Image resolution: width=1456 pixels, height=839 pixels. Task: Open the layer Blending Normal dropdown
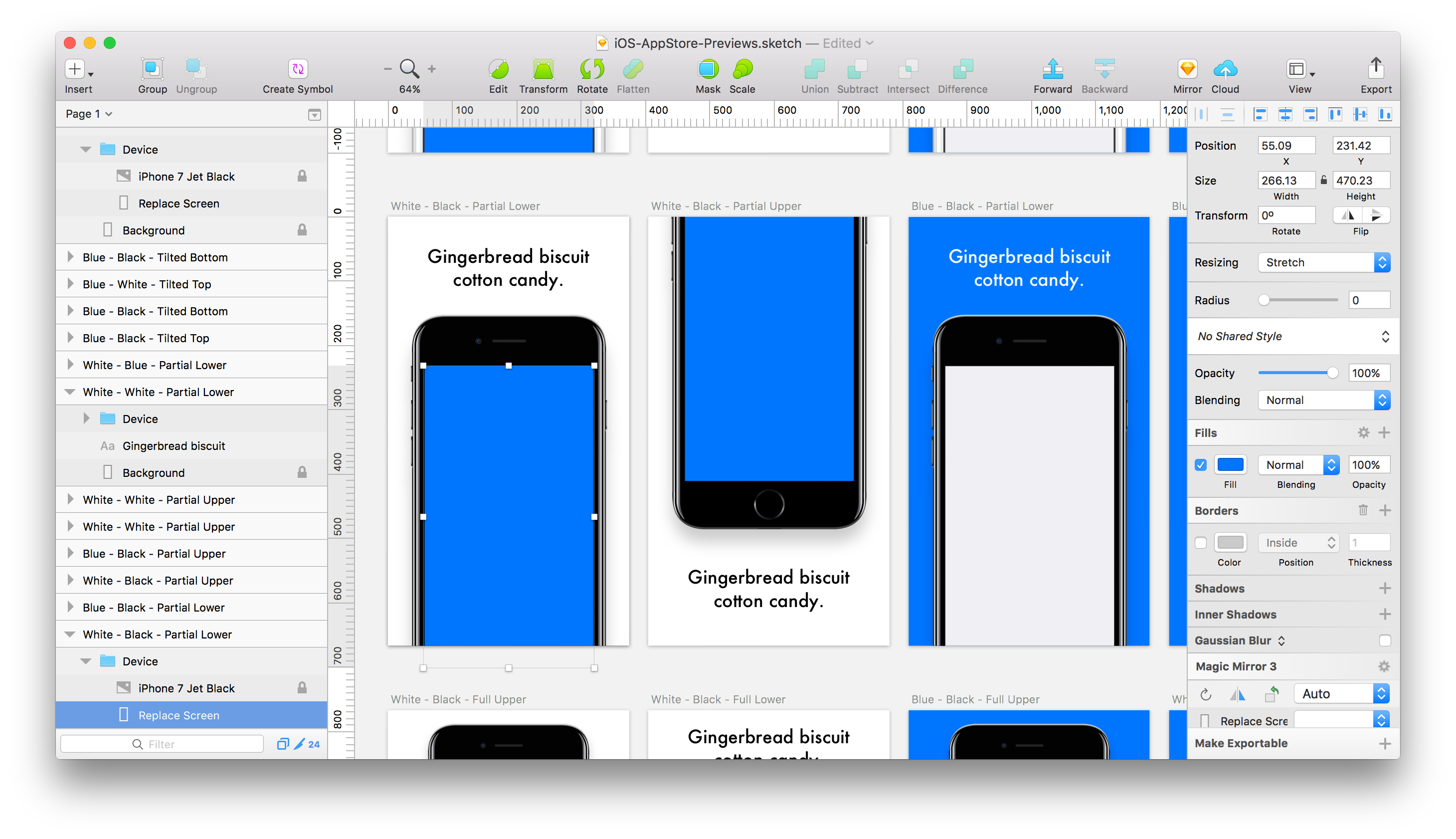[1323, 400]
